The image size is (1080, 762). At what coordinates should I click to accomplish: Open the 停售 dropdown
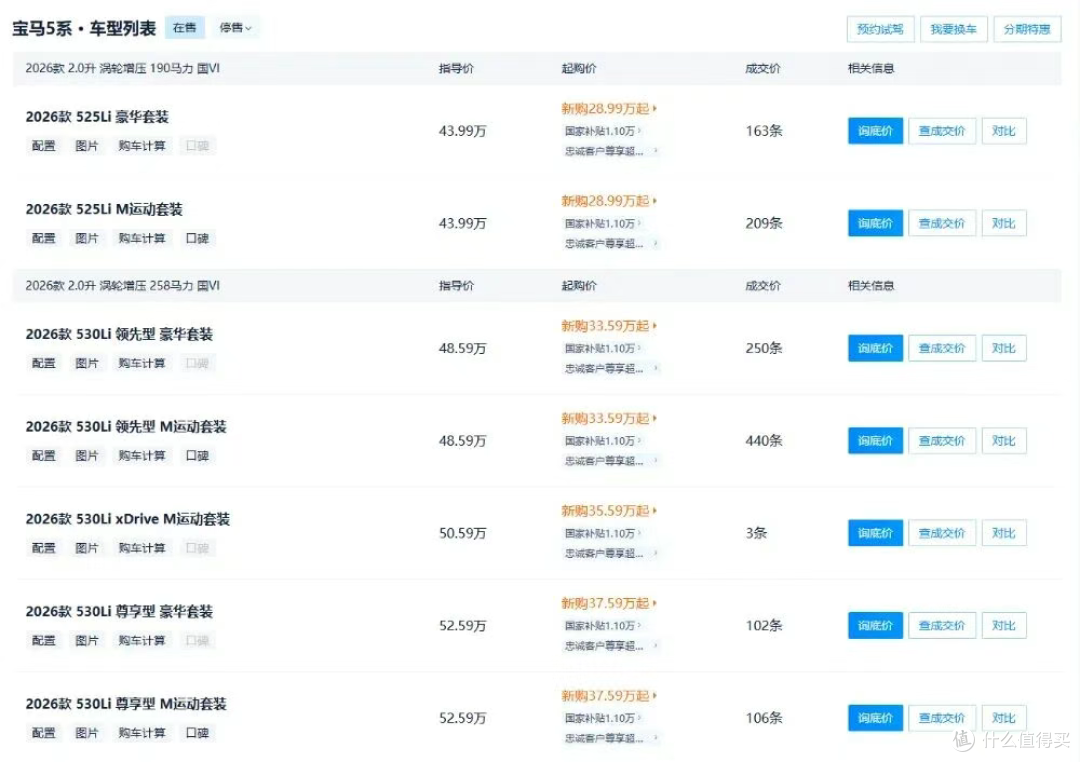236,28
